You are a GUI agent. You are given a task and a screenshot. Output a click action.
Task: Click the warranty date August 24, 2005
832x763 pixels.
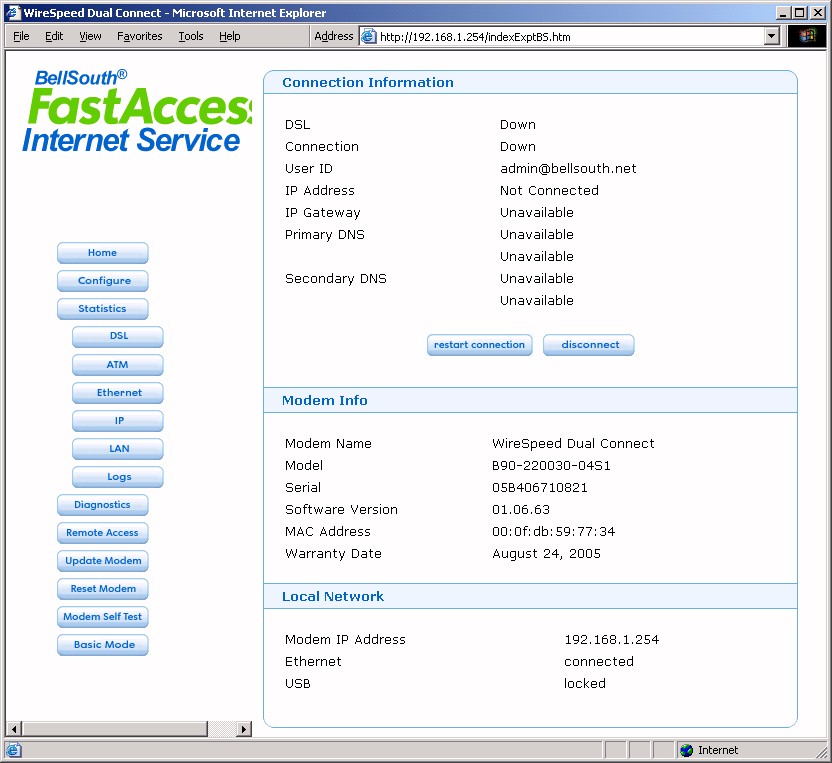click(x=546, y=554)
